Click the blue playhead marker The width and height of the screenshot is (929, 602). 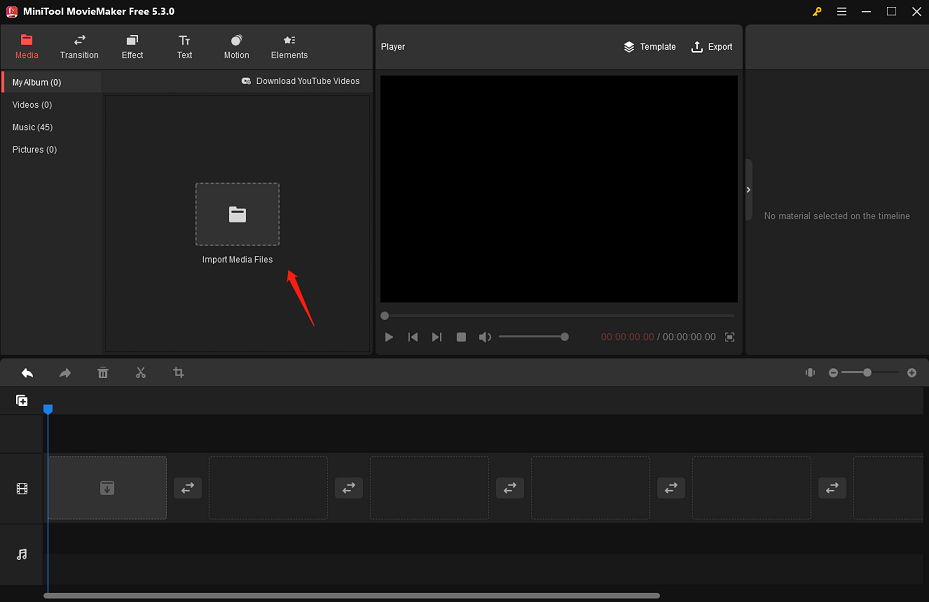click(48, 409)
